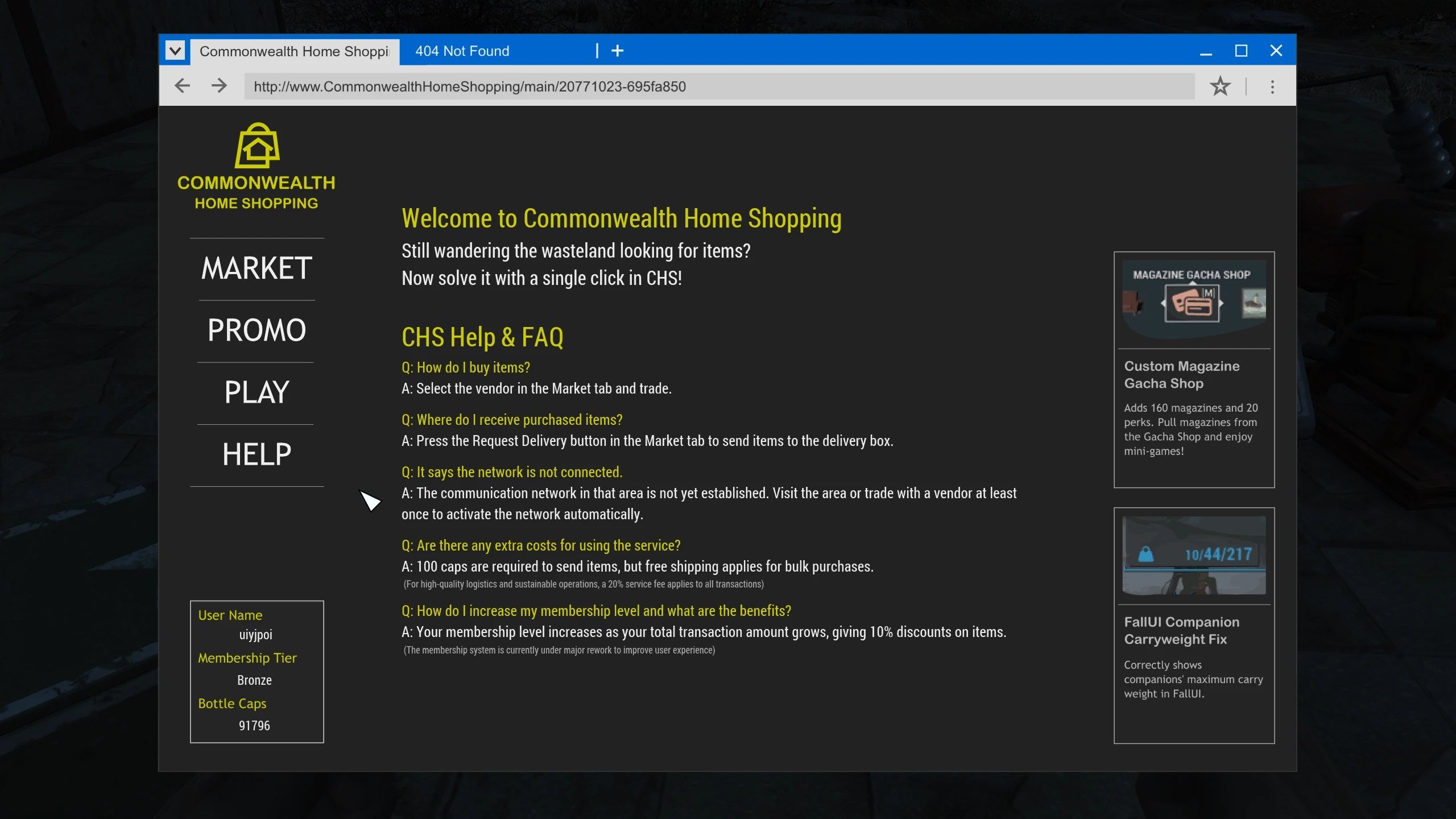Viewport: 1456px width, 819px height.
Task: Switch to the 404 Not Found tab
Action: point(462,51)
